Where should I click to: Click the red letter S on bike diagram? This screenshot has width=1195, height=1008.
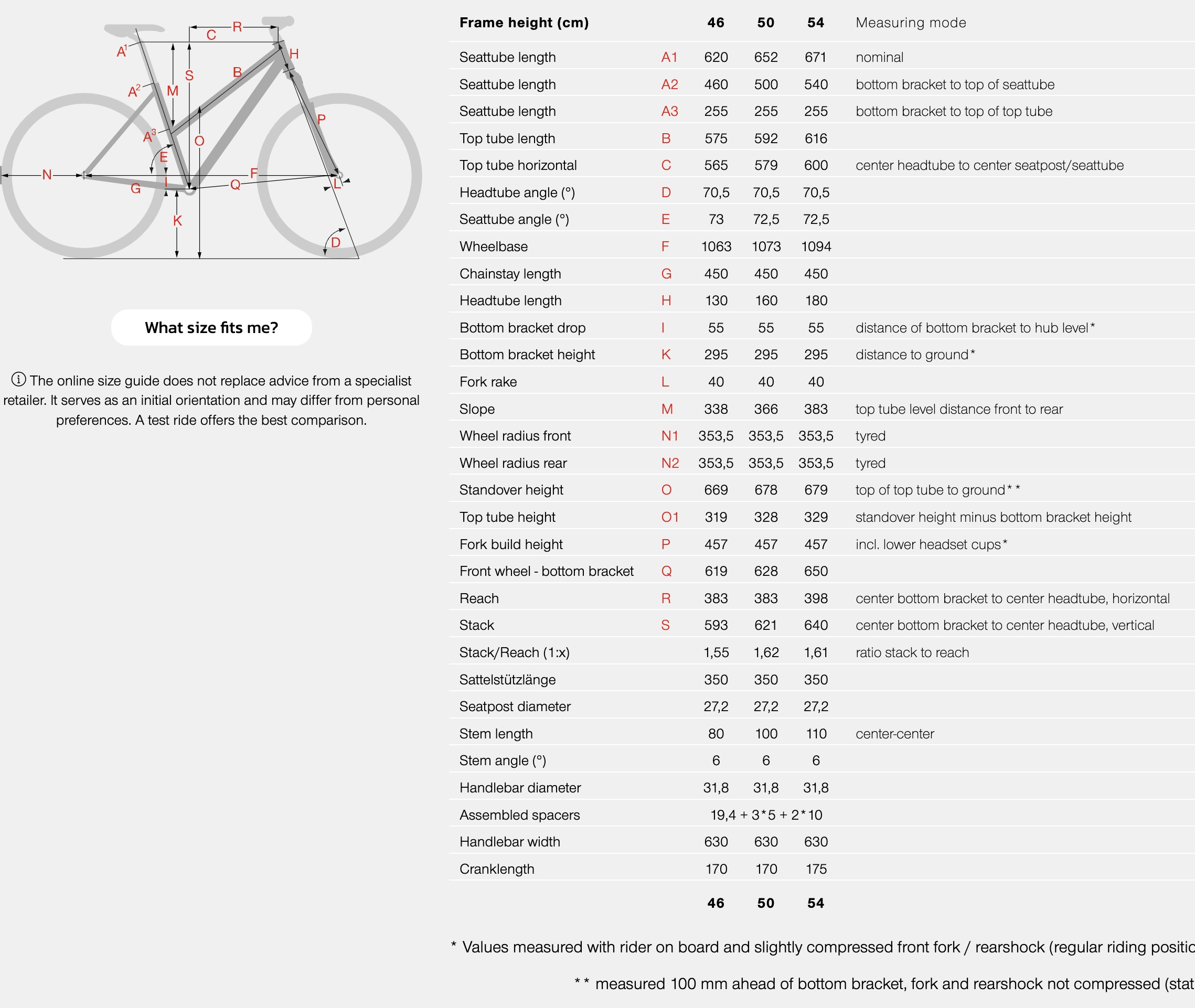[x=189, y=76]
